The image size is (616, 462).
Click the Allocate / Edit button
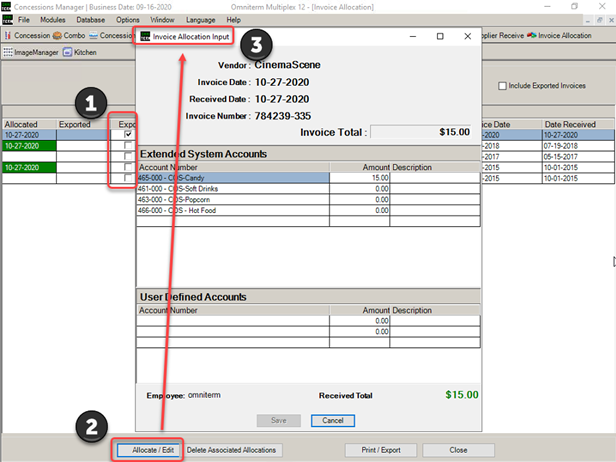149,450
